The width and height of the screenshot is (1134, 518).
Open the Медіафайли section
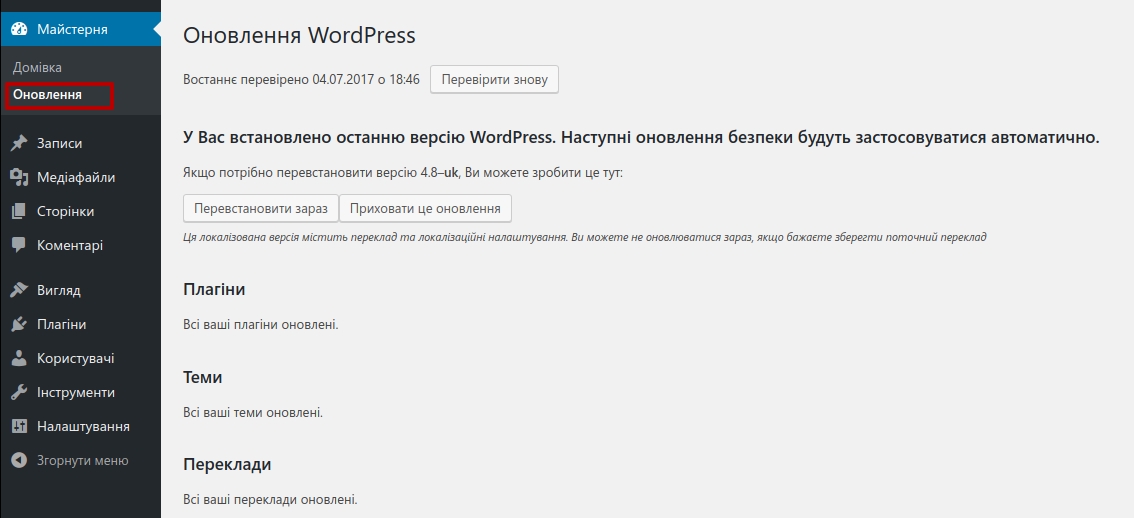[x=80, y=177]
